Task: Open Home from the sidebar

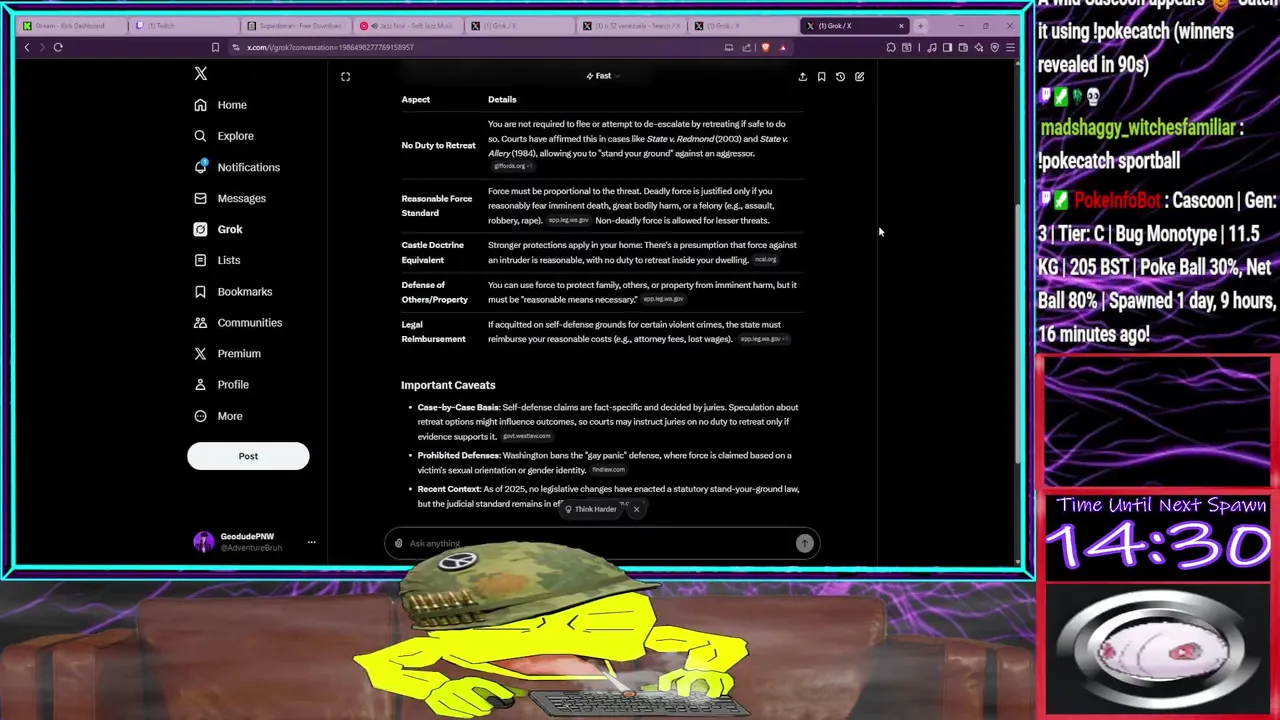Action: (x=221, y=105)
